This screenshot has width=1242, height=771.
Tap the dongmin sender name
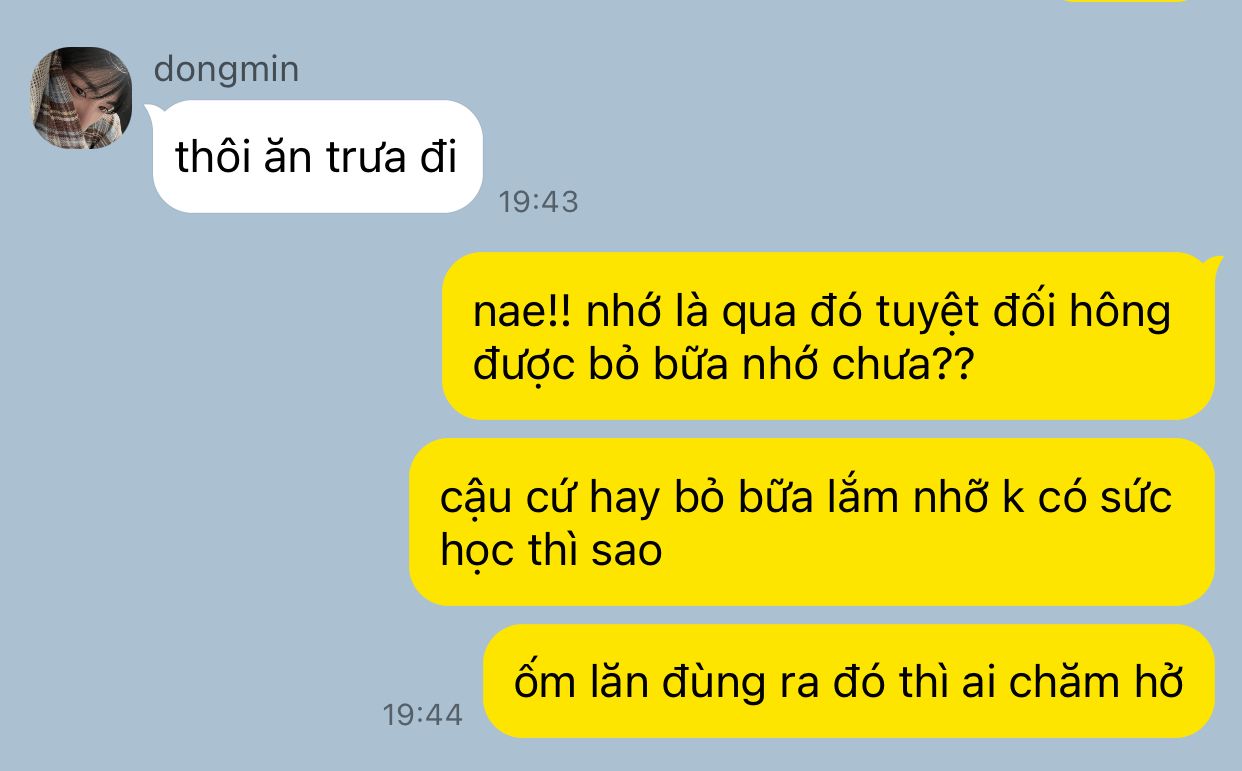[x=226, y=70]
